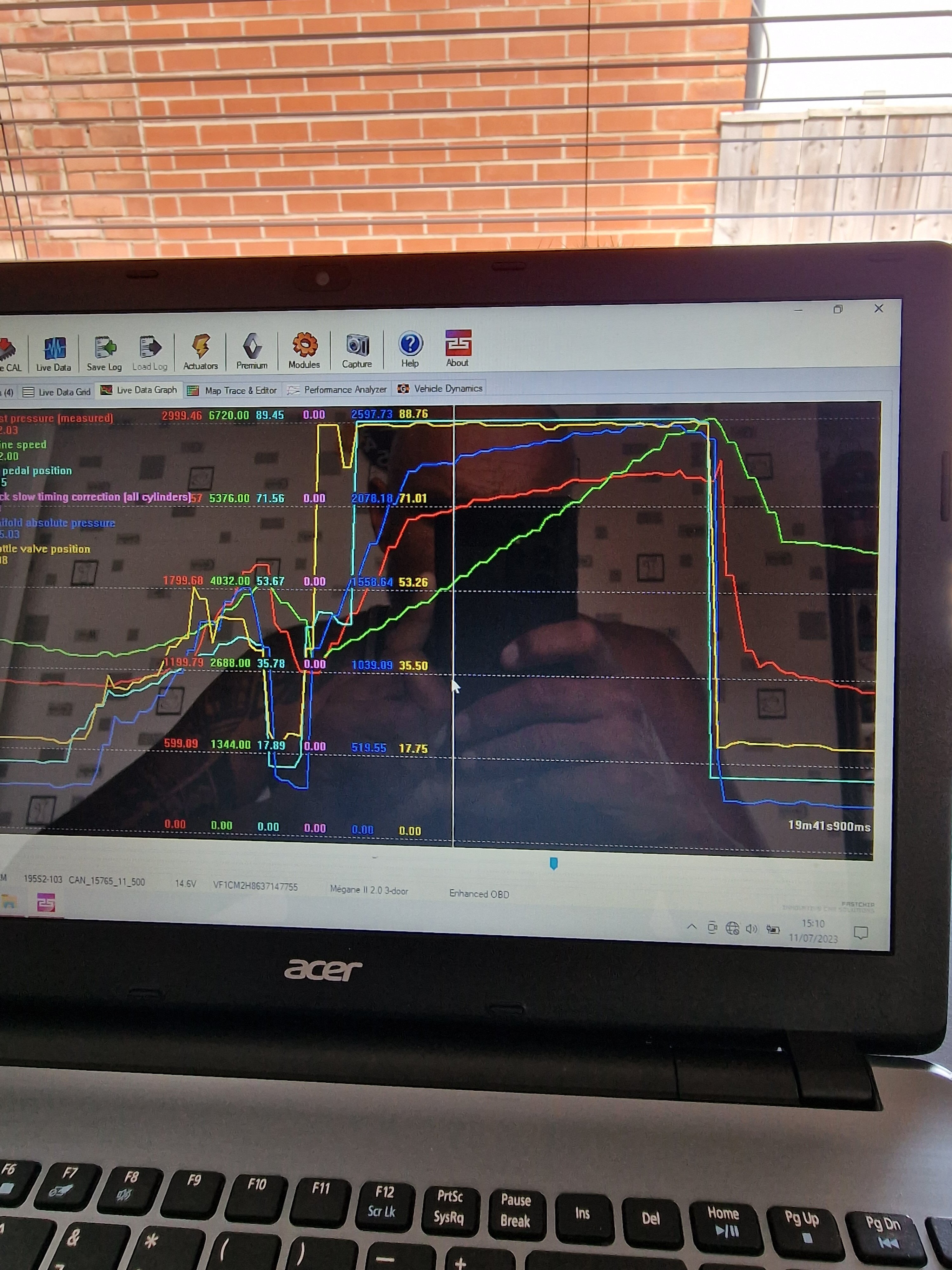The width and height of the screenshot is (952, 1270).
Task: Click the blue graph timeline marker
Action: click(554, 864)
